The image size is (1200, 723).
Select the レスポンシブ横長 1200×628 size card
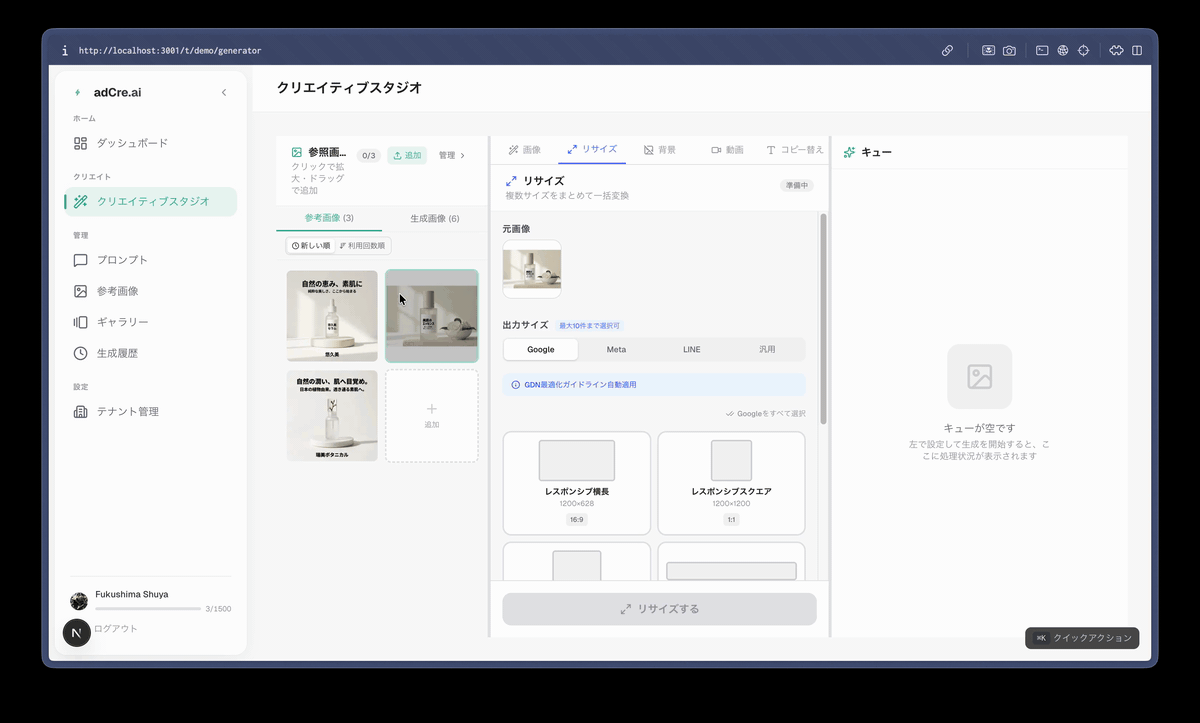click(576, 483)
